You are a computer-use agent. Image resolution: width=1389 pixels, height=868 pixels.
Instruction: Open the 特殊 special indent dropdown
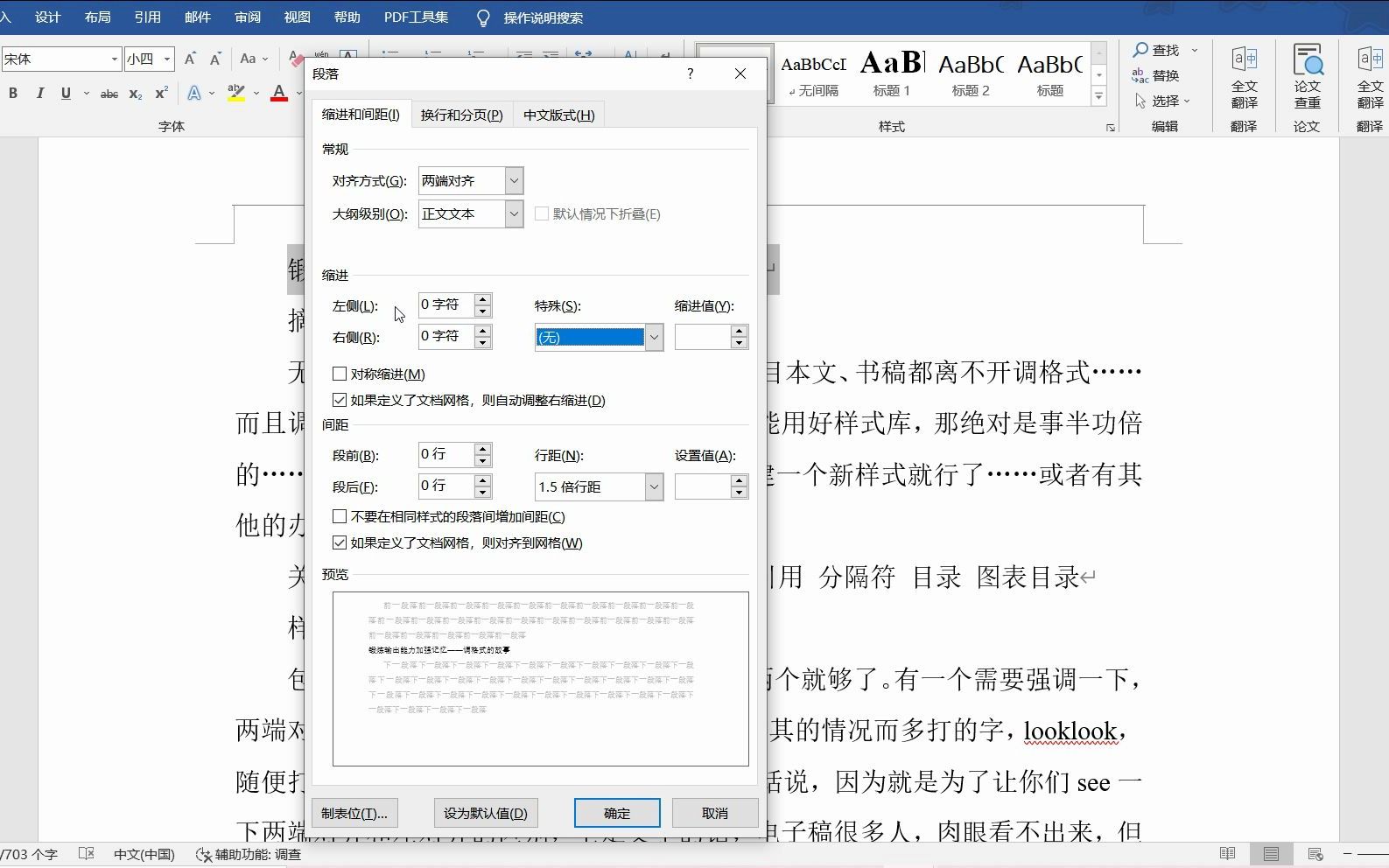(654, 338)
